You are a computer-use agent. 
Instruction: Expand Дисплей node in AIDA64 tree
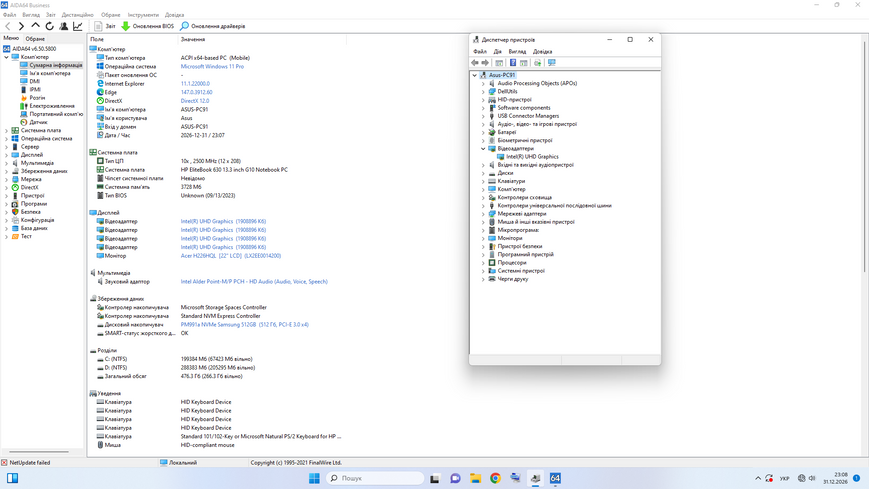[x=7, y=155]
